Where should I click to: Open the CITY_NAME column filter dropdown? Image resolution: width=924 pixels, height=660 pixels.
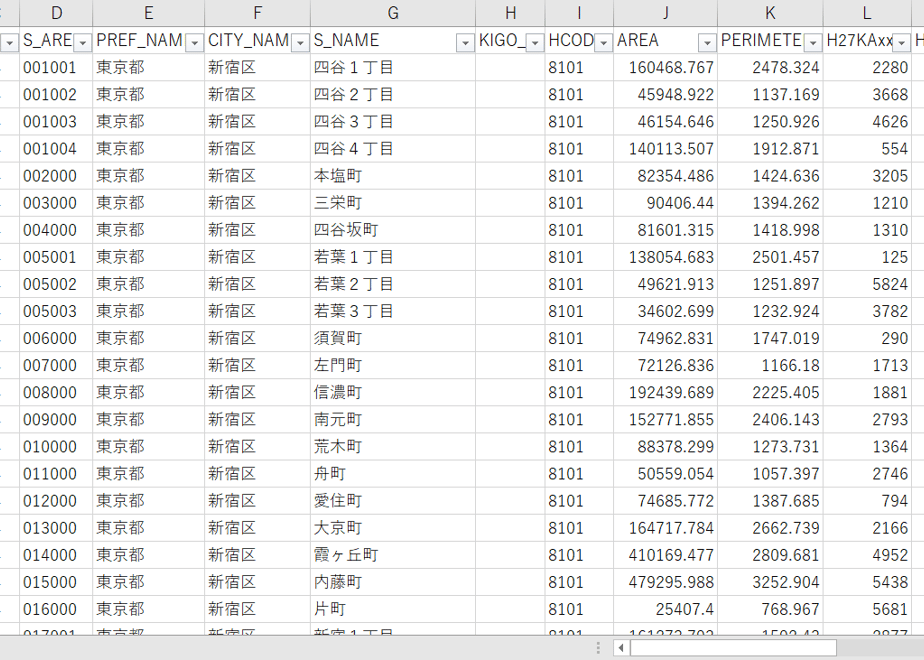(301, 42)
